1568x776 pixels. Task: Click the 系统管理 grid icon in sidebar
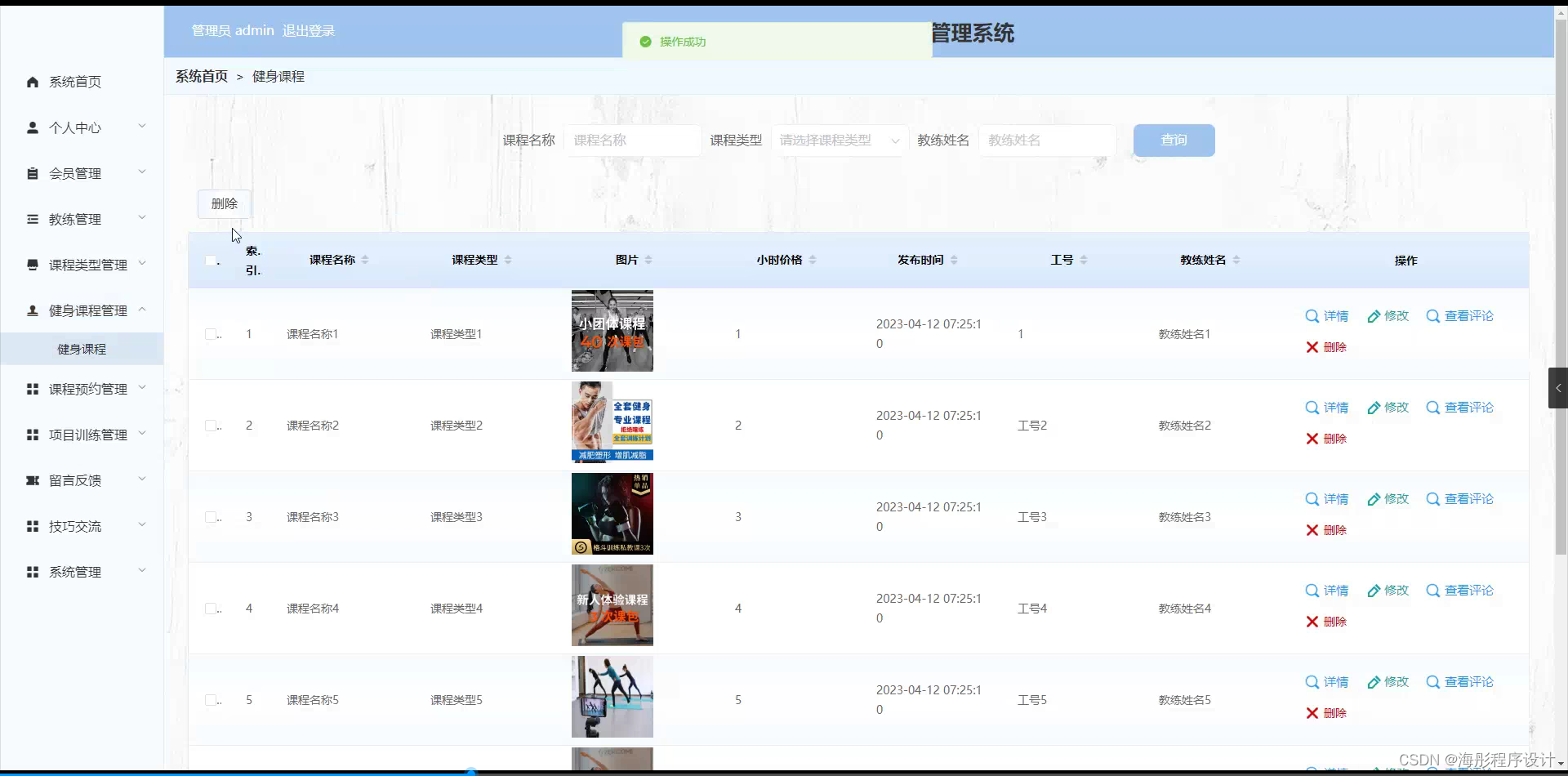coord(33,572)
